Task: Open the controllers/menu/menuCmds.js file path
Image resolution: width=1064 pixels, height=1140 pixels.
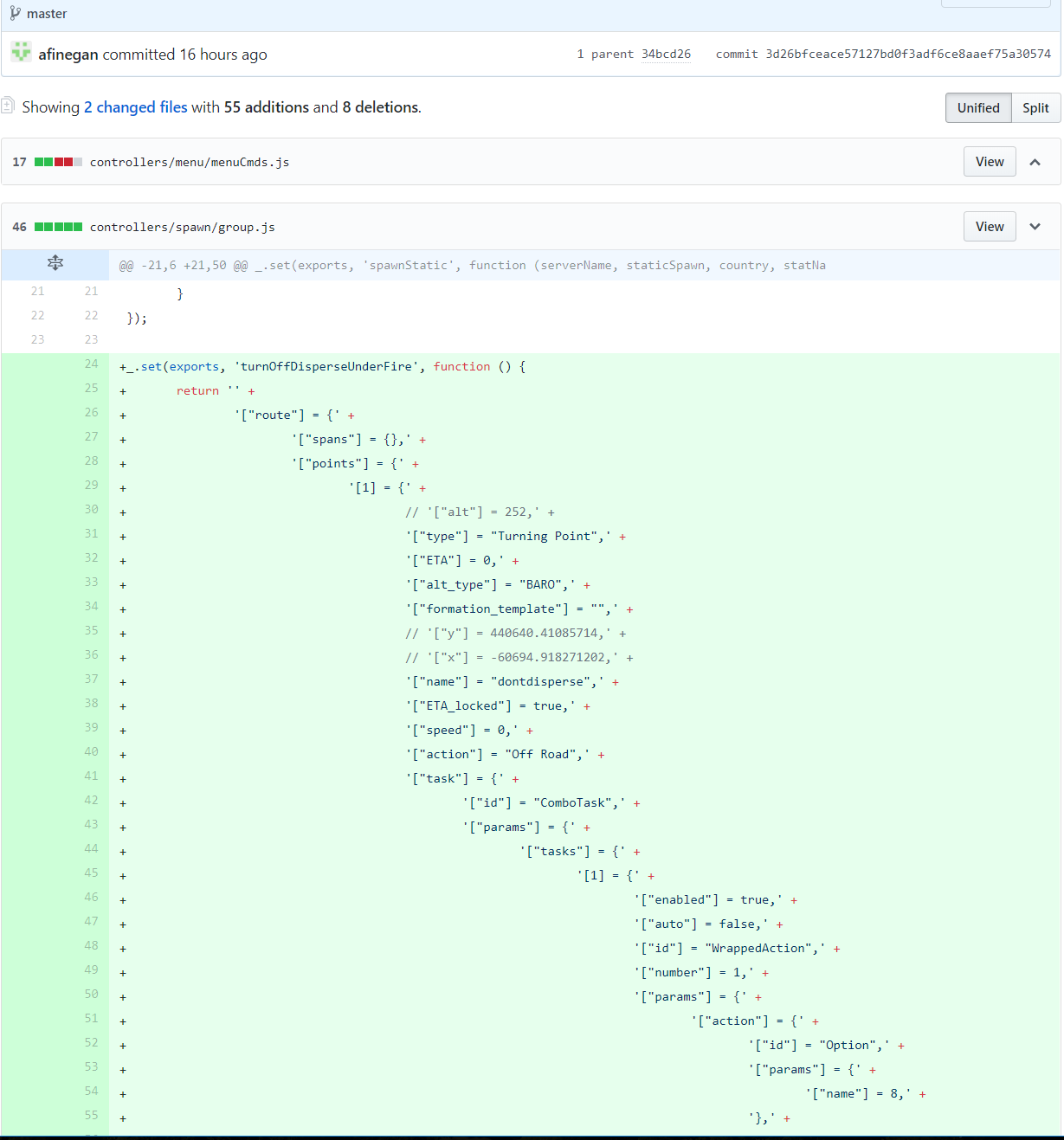Action: [190, 162]
